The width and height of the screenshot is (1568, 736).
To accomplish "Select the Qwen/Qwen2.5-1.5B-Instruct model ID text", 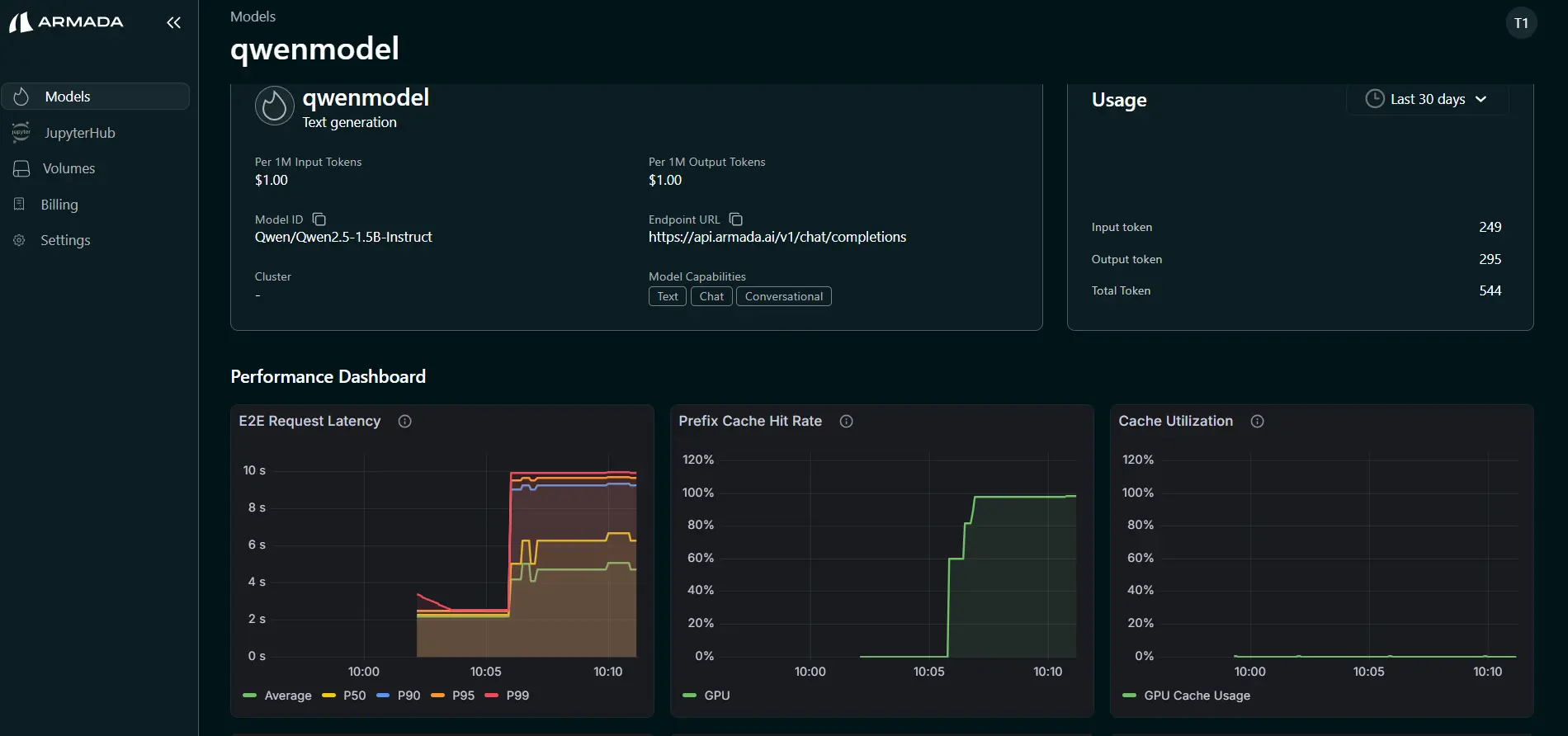I will point(343,237).
